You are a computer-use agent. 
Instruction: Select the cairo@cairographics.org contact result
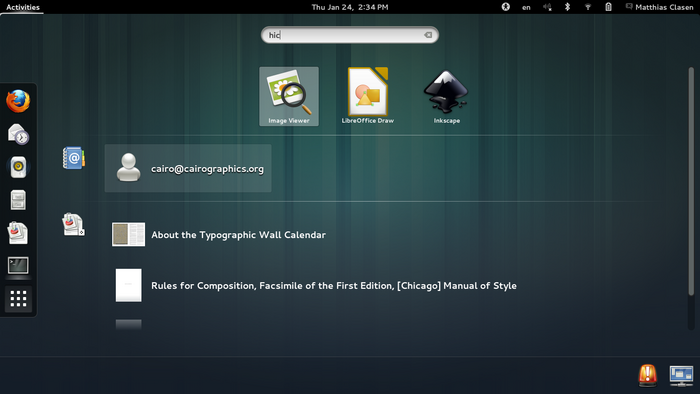(x=188, y=168)
